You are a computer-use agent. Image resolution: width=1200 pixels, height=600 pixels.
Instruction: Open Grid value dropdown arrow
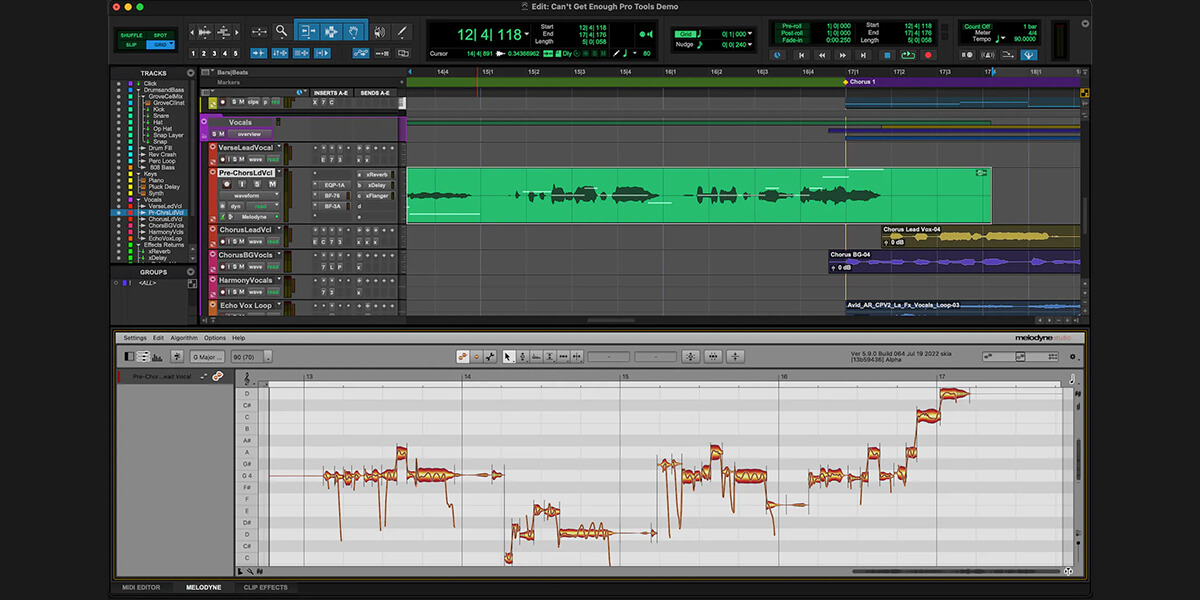[x=750, y=34]
